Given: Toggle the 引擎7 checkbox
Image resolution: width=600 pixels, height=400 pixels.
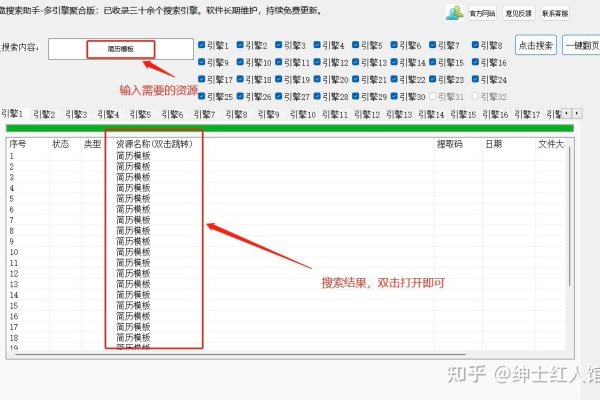Looking at the screenshot, I should pos(432,45).
